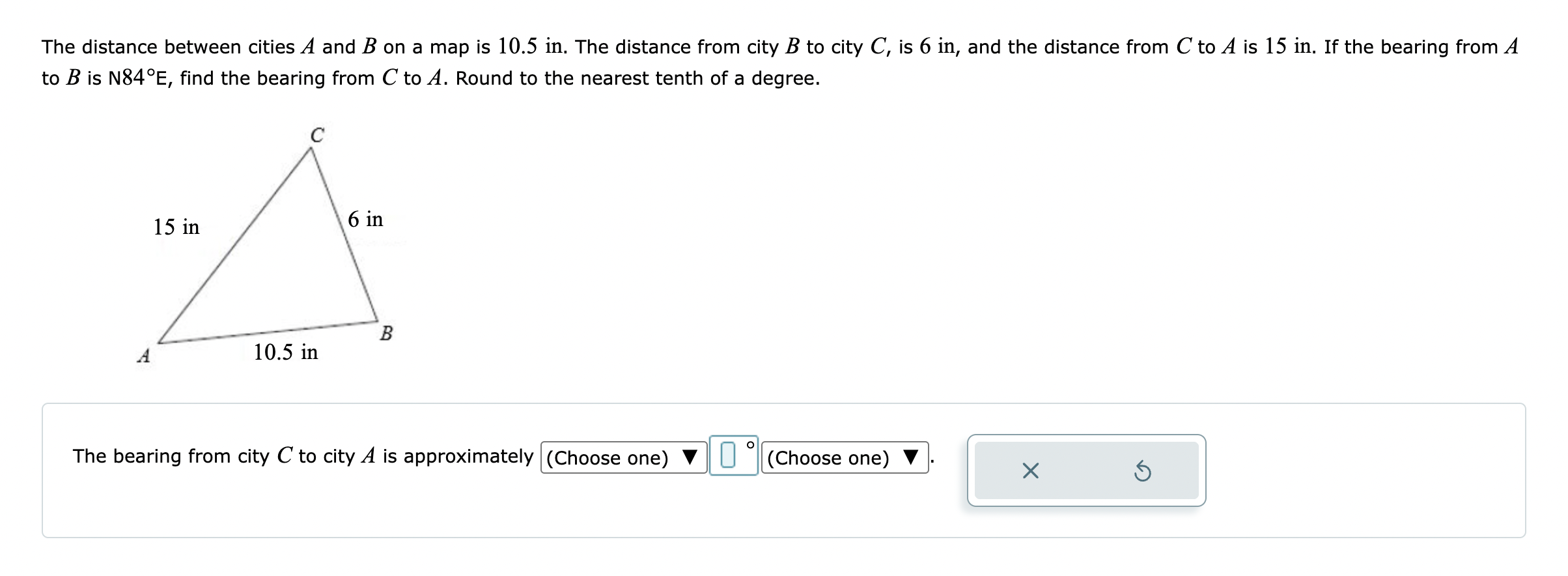Select the degree symbol next to the input
This screenshot has width=1568, height=576.
(750, 446)
